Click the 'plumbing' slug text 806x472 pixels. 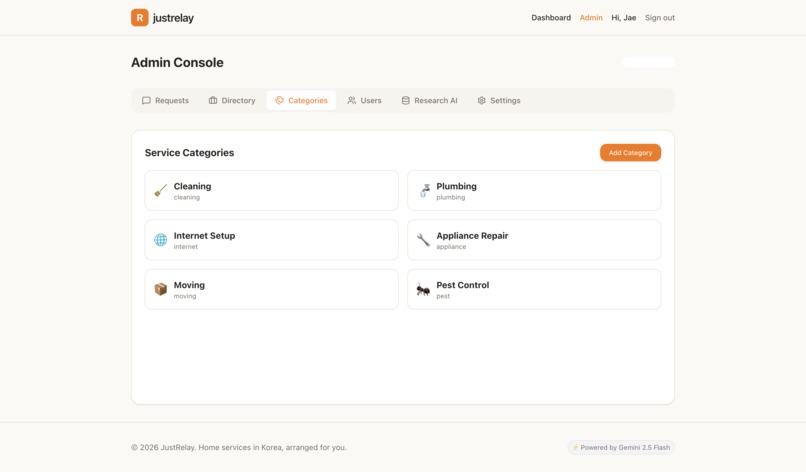coord(451,197)
